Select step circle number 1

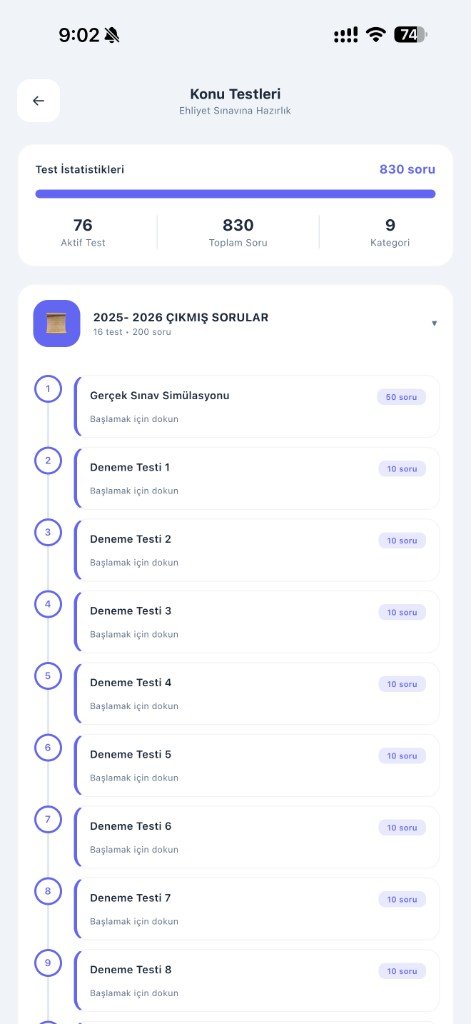[48, 389]
